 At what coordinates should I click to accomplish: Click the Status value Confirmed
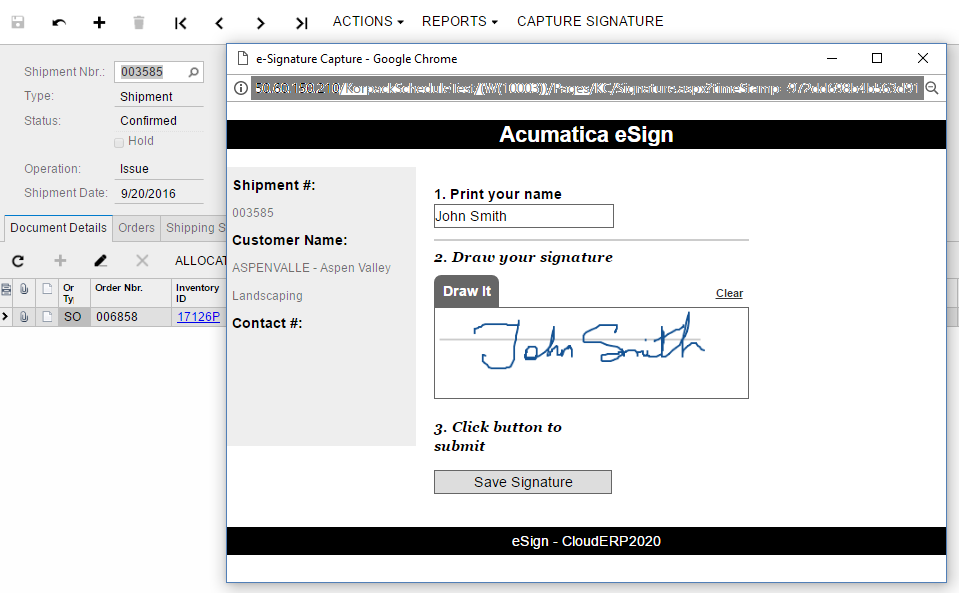pyautogui.click(x=148, y=121)
